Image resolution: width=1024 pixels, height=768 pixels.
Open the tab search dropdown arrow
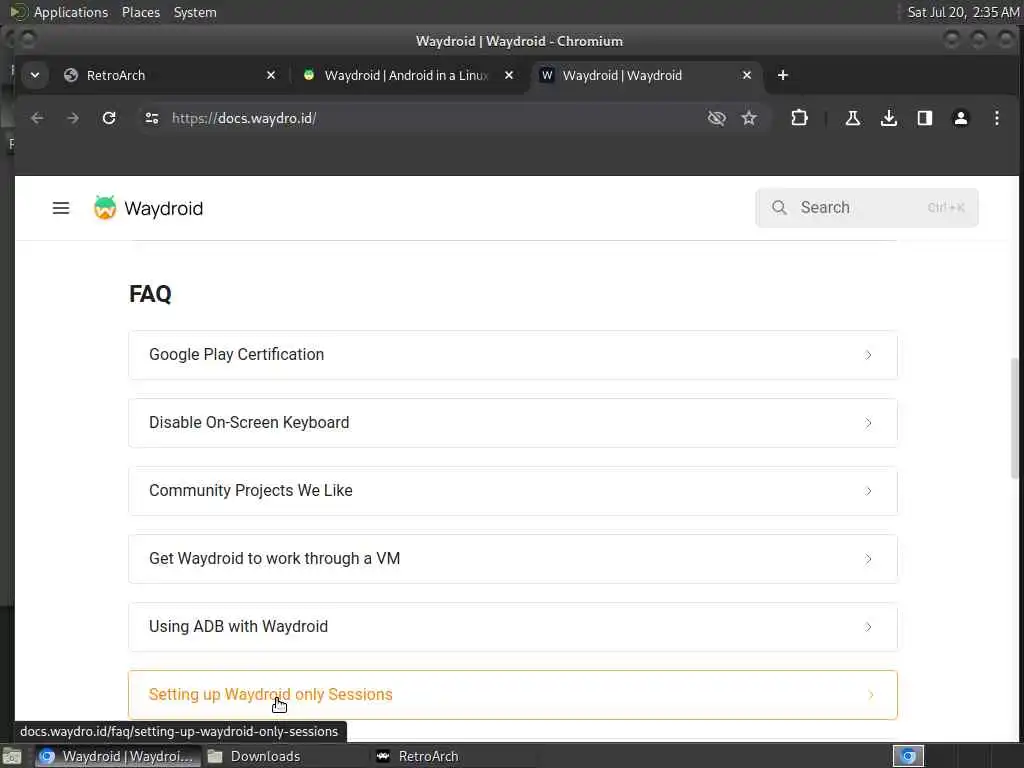pyautogui.click(x=35, y=75)
